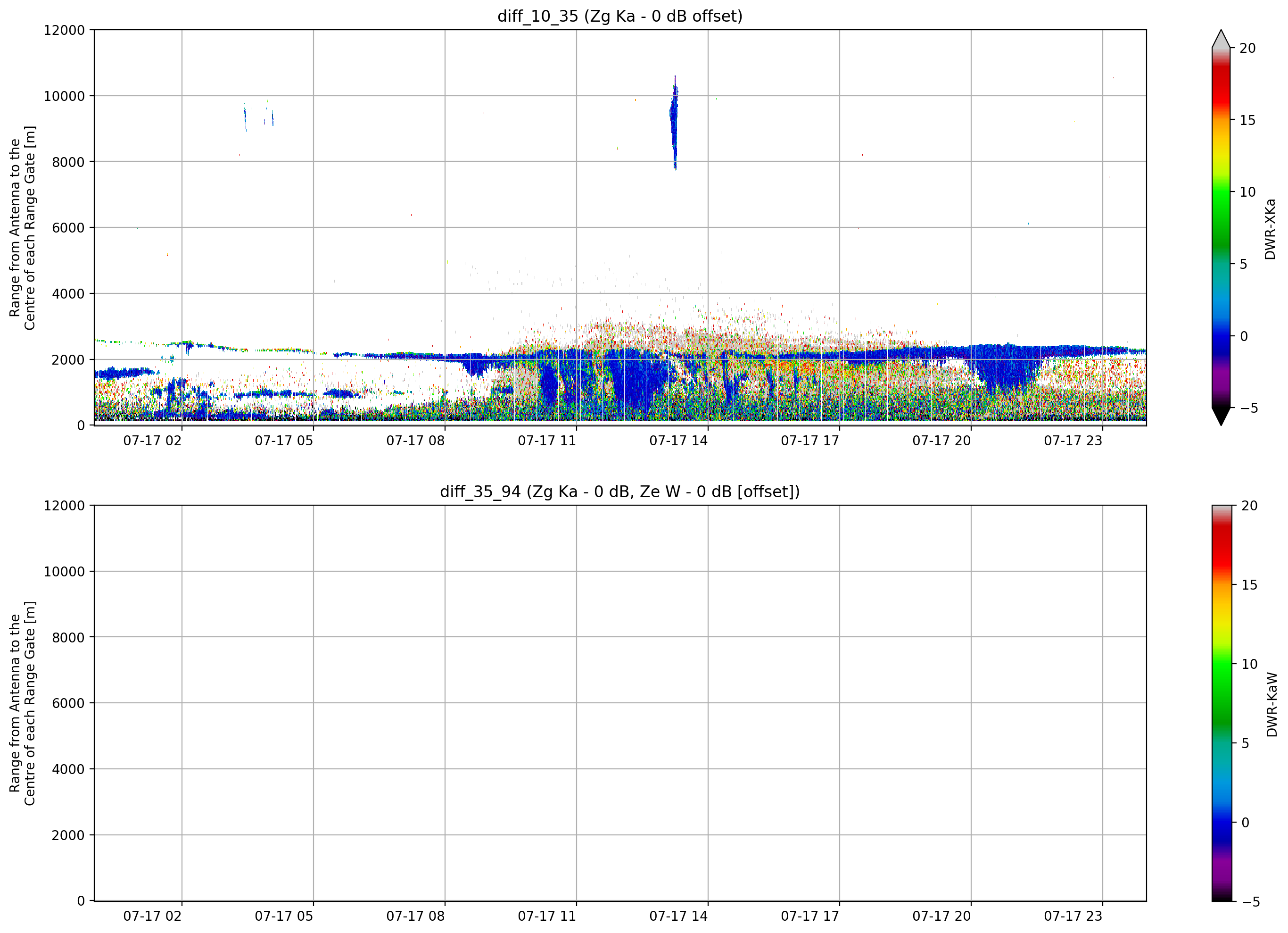Click the 10 tick on DWR-XKa colorbar

(1247, 192)
